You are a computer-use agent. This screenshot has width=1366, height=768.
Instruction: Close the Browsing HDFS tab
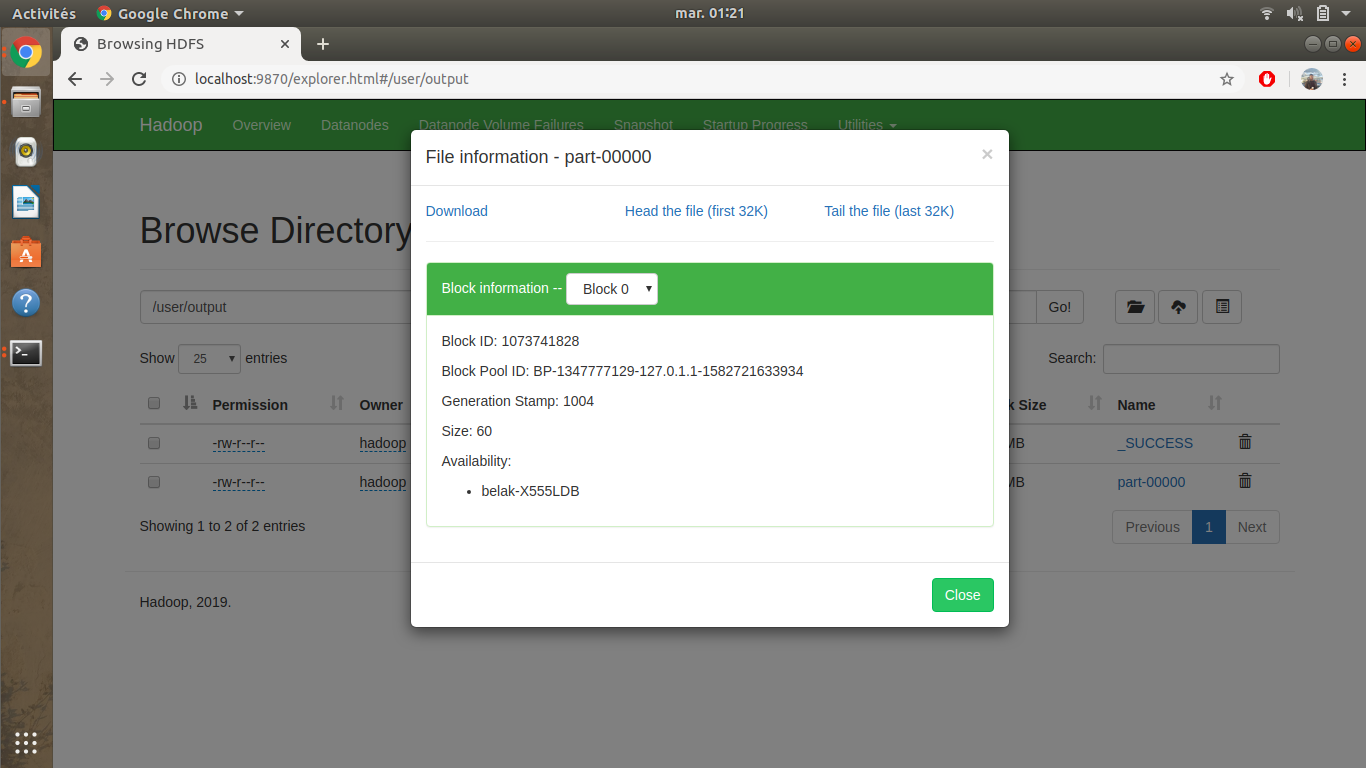285,44
